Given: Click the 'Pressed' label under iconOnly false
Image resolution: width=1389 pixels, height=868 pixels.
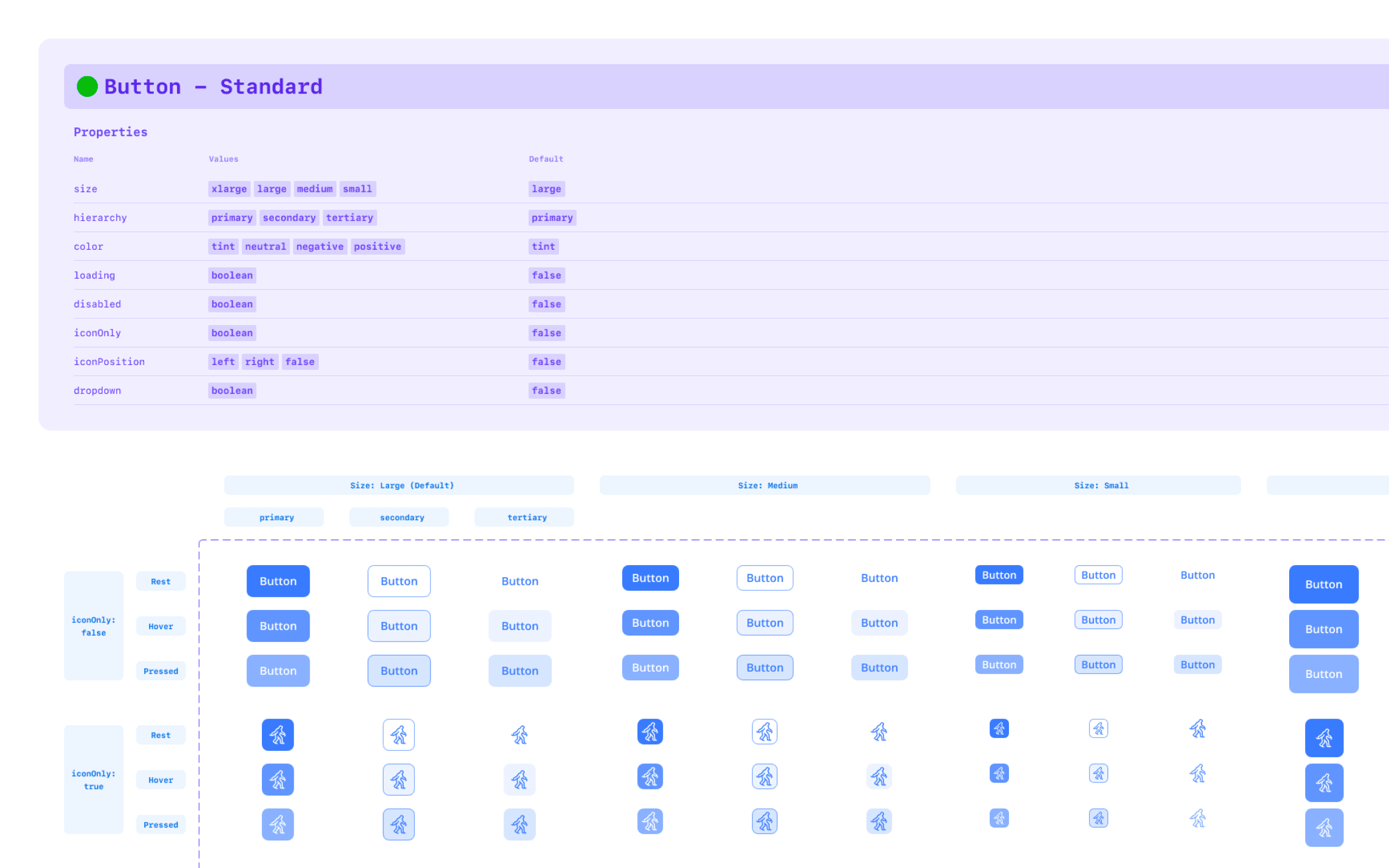Looking at the screenshot, I should [161, 670].
